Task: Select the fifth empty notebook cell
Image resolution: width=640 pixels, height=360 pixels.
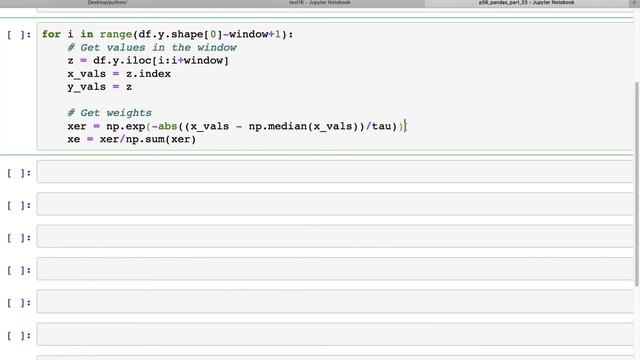Action: [x=335, y=302]
